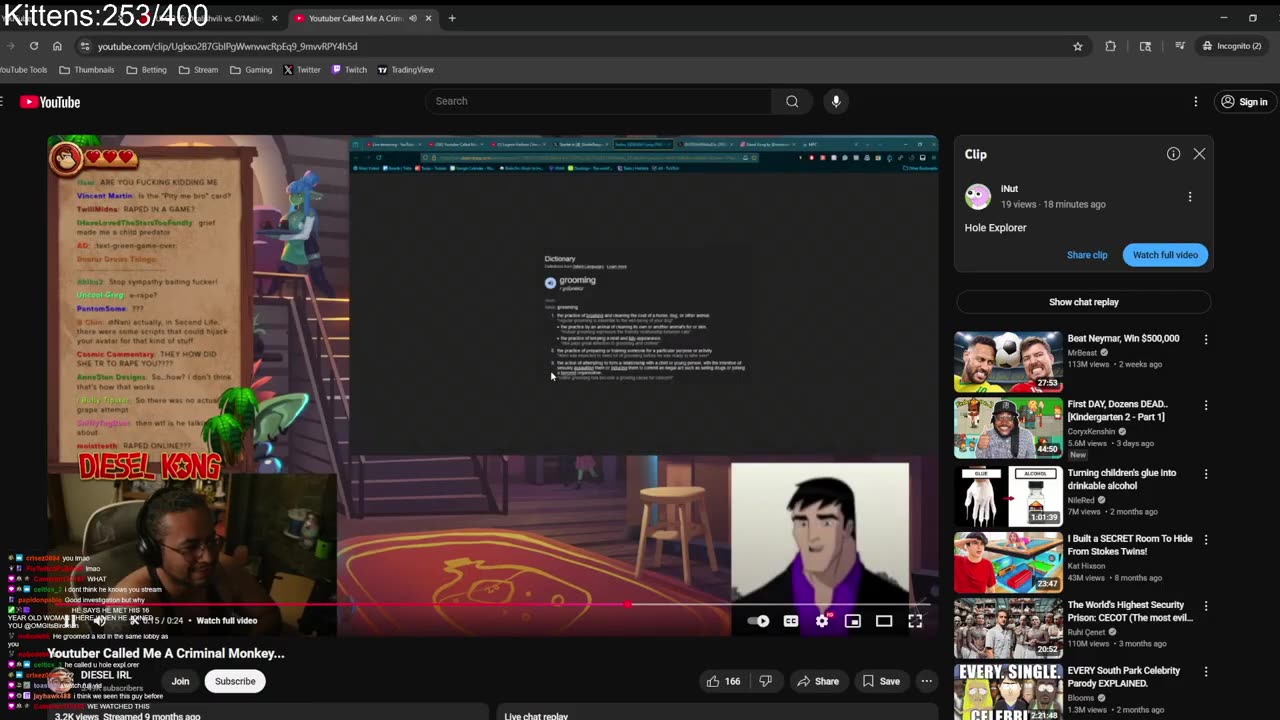Open Beat Neymar, Win $500,000 video thumbnail

pyautogui.click(x=1008, y=361)
